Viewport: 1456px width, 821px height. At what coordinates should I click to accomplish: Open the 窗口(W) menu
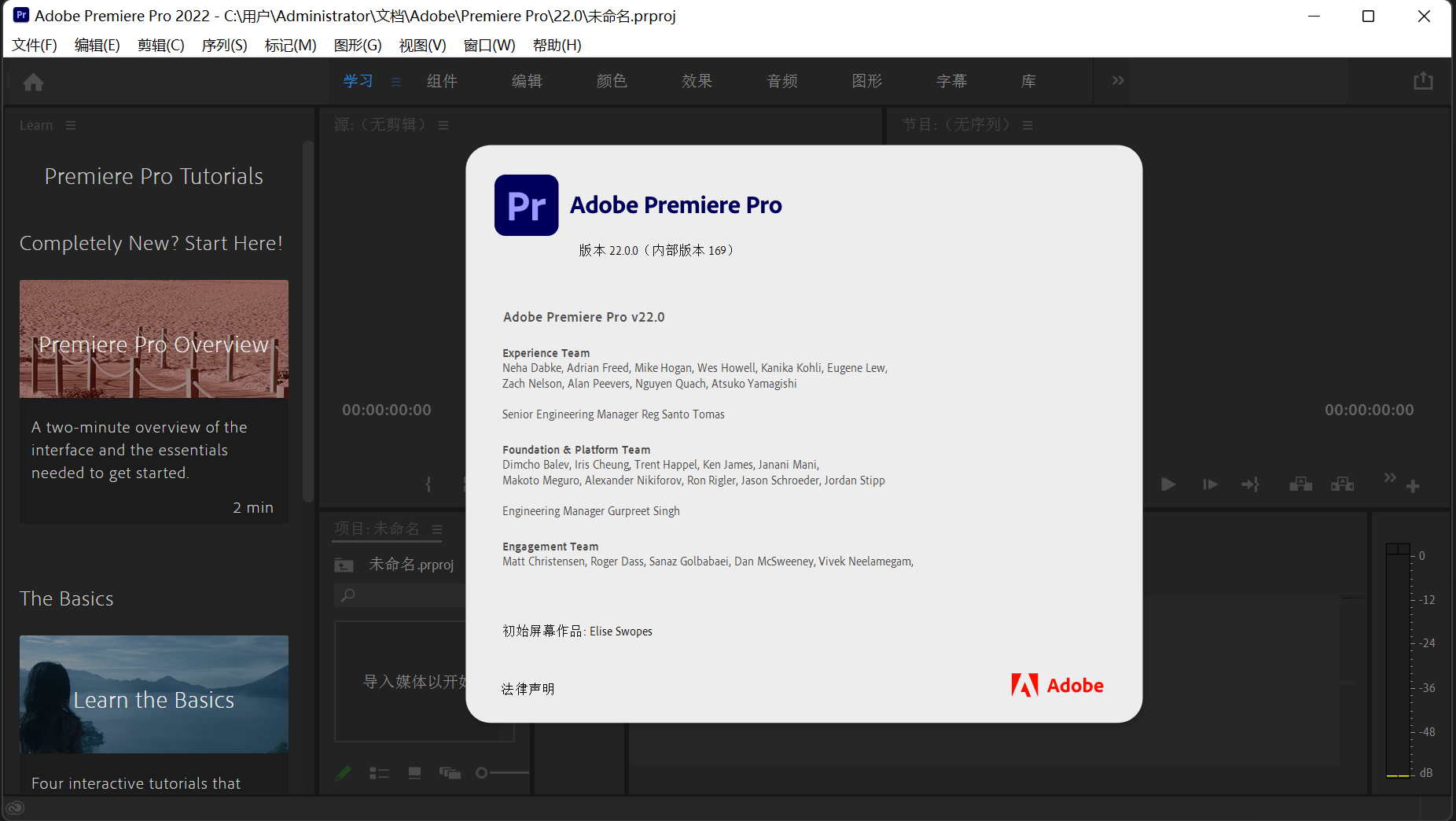click(490, 45)
